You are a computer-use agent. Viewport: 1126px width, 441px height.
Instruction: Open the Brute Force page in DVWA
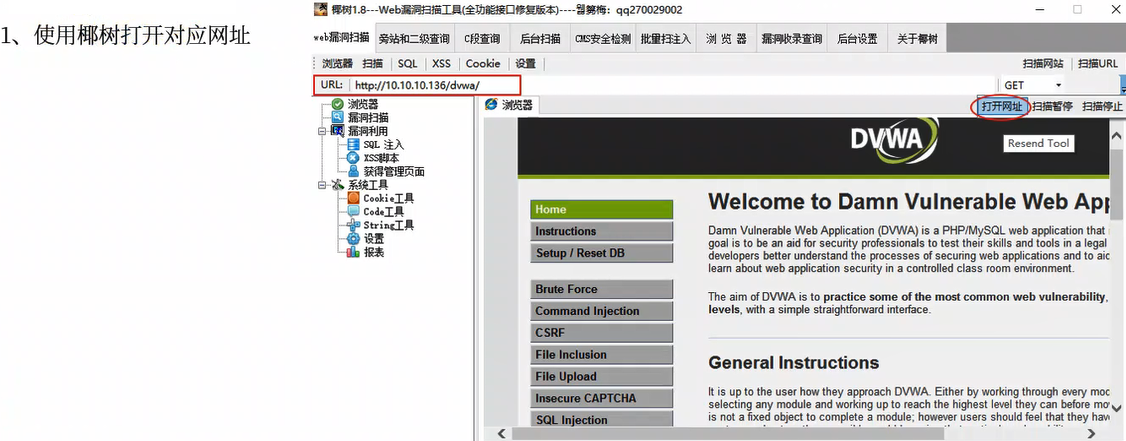click(x=602, y=289)
